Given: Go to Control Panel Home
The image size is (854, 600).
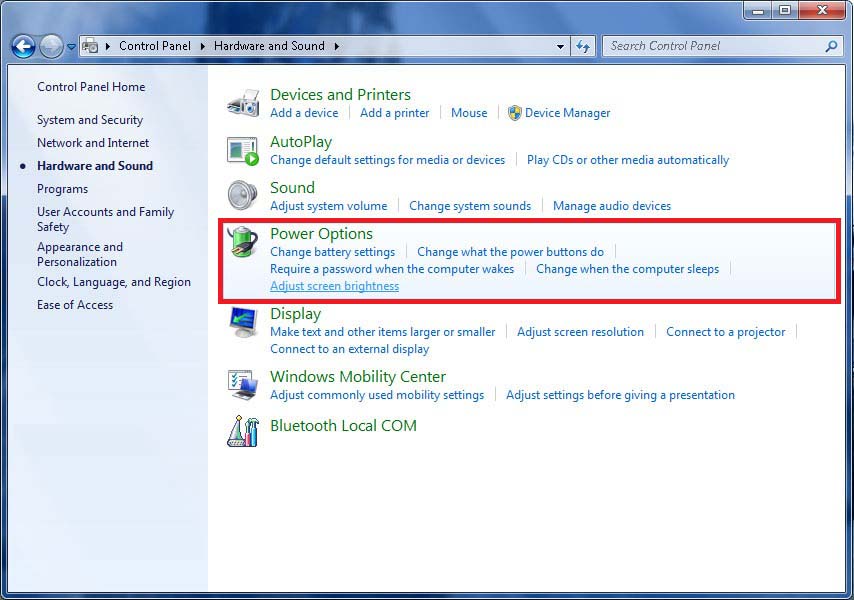Looking at the screenshot, I should click(x=91, y=87).
